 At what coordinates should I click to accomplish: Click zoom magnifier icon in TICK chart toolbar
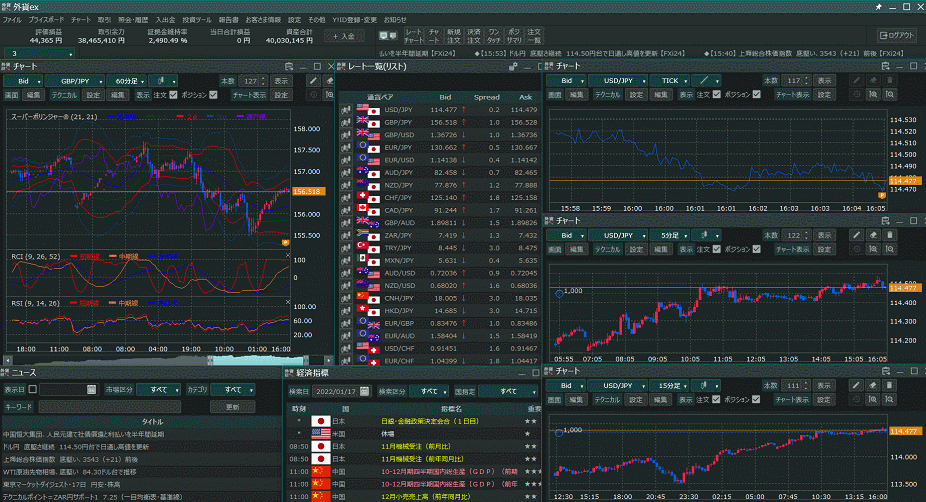point(874,95)
